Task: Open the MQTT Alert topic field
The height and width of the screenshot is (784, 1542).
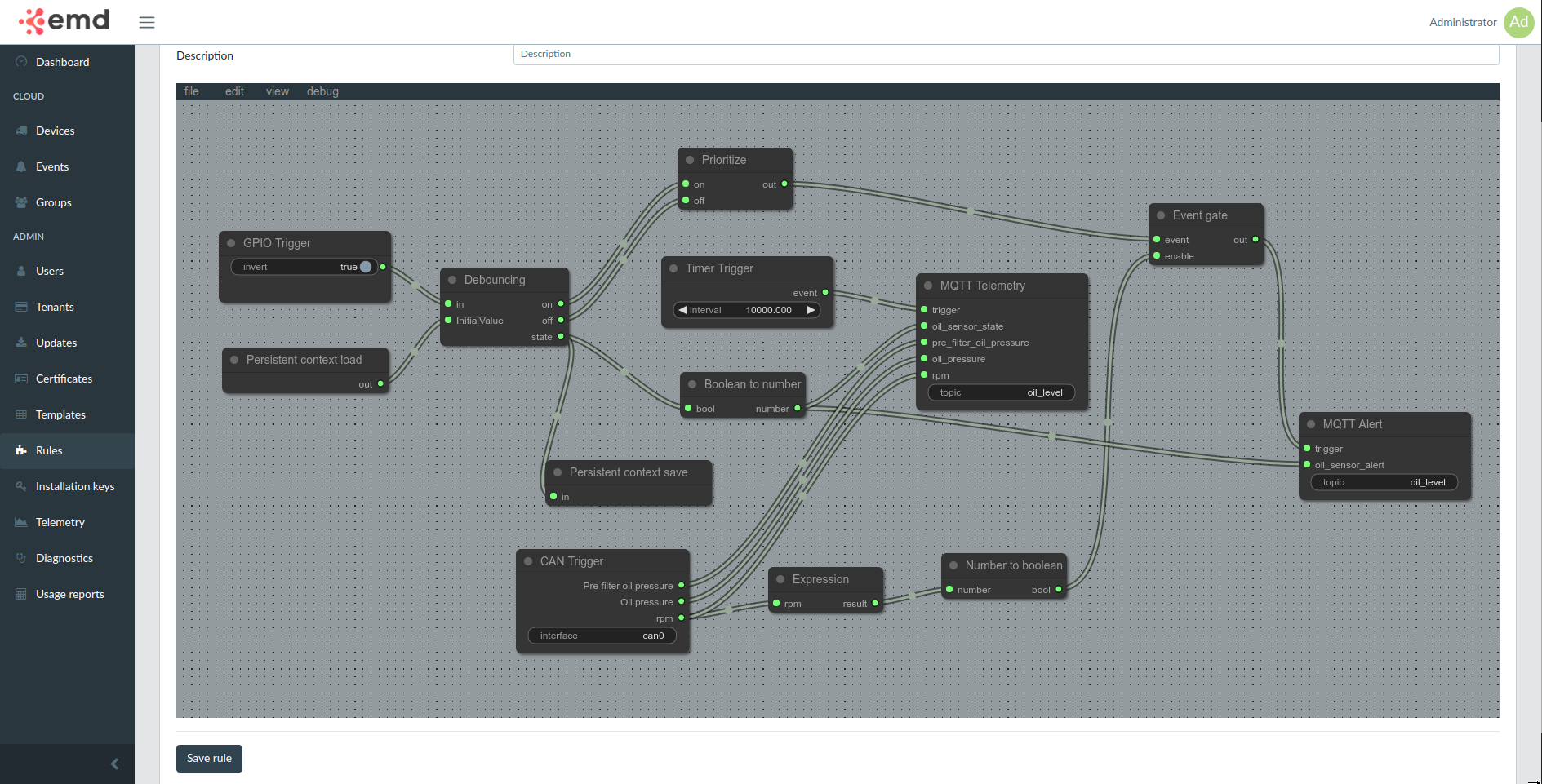Action: tap(1384, 482)
